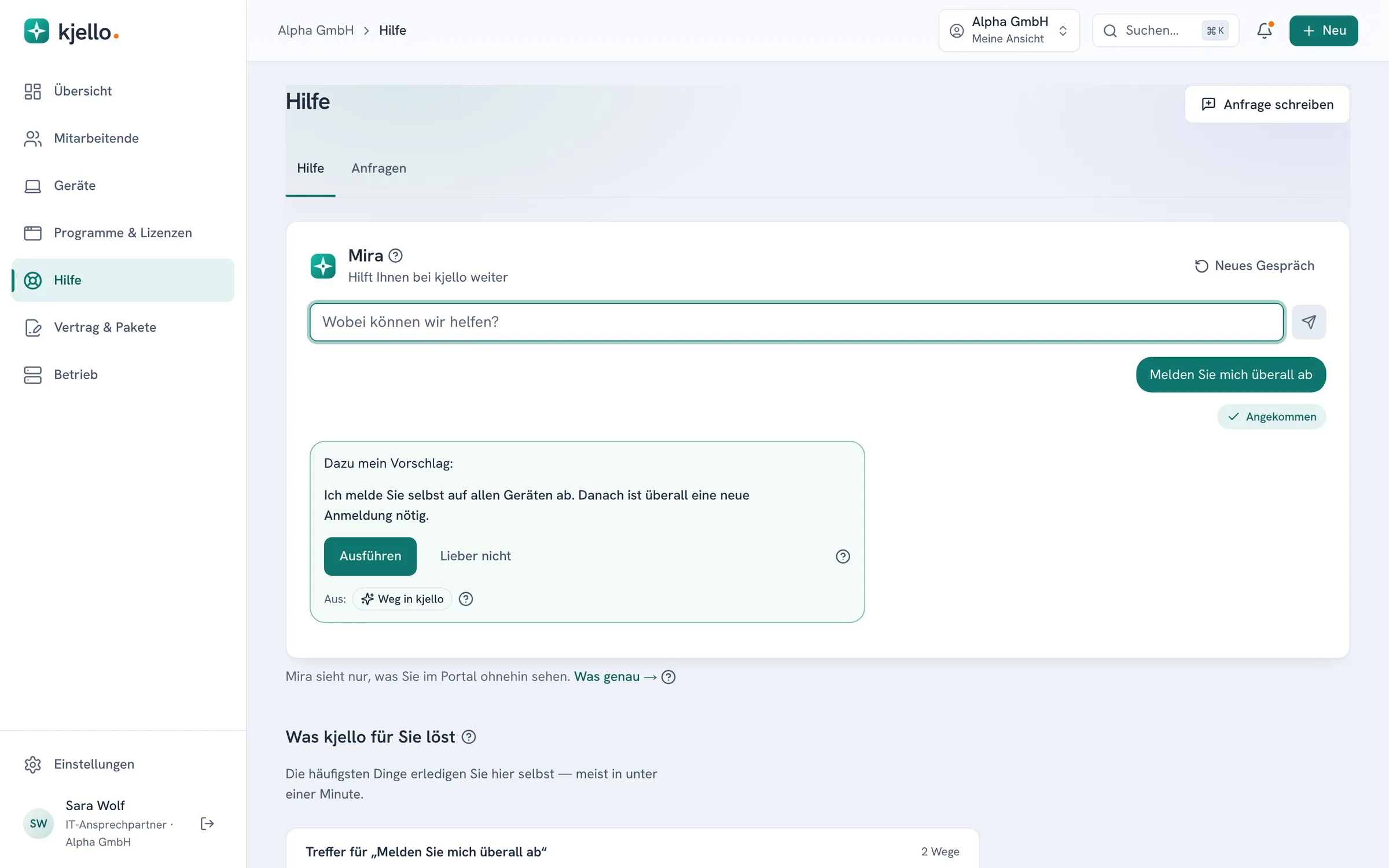Open the help icon beside Was kjello für Sie löst
The image size is (1389, 868).
[x=469, y=737]
